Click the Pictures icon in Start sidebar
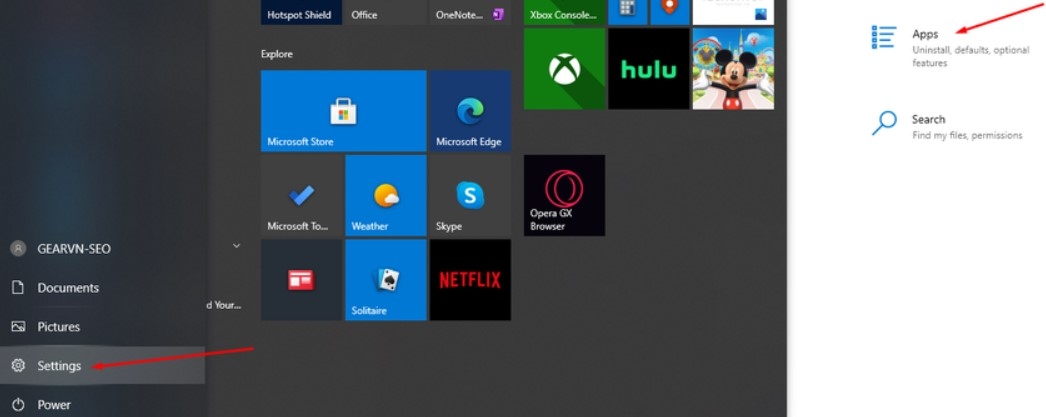This screenshot has height=417, width=1046. [x=18, y=326]
